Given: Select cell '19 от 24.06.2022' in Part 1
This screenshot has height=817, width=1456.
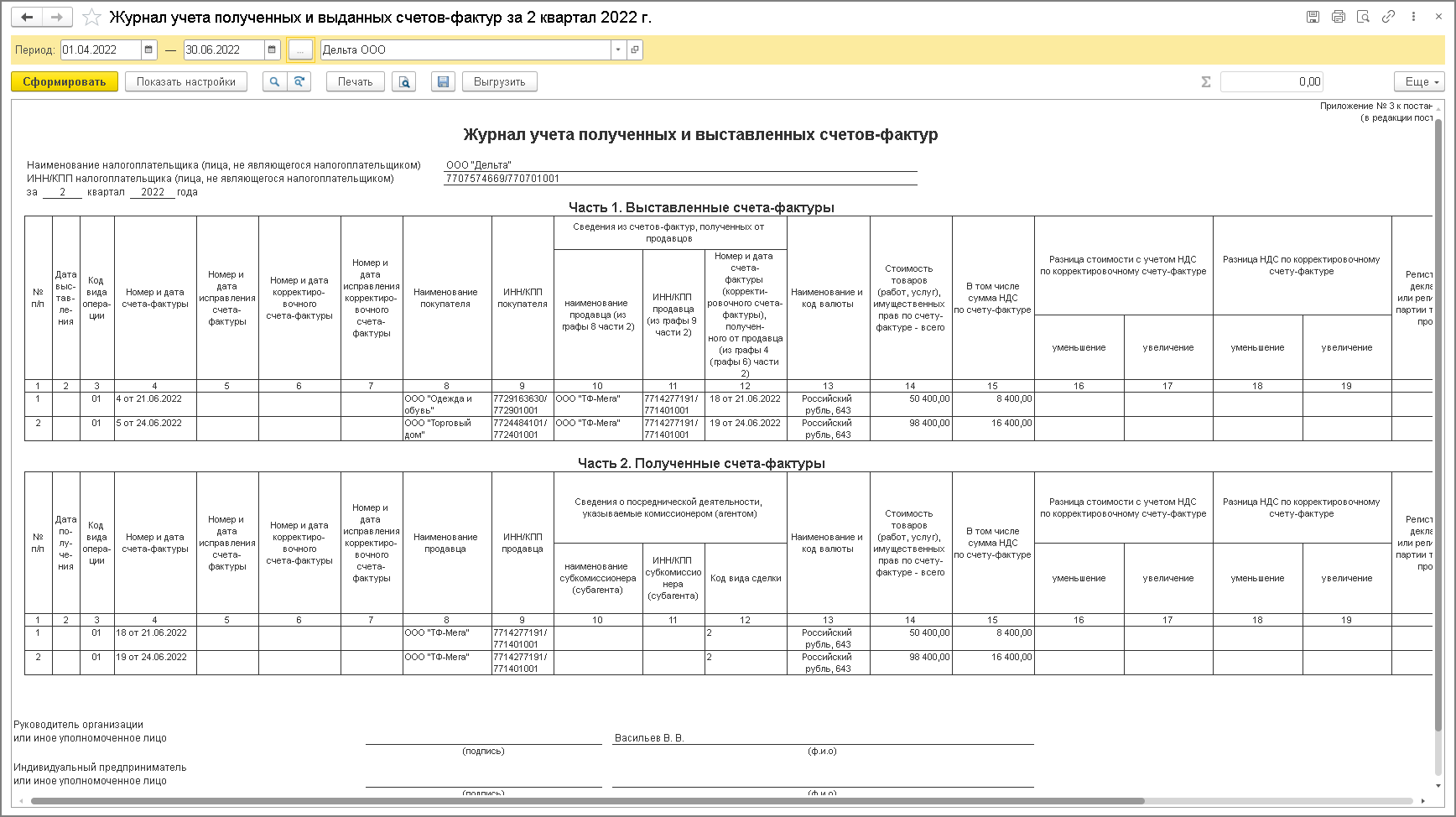Looking at the screenshot, I should (746, 429).
